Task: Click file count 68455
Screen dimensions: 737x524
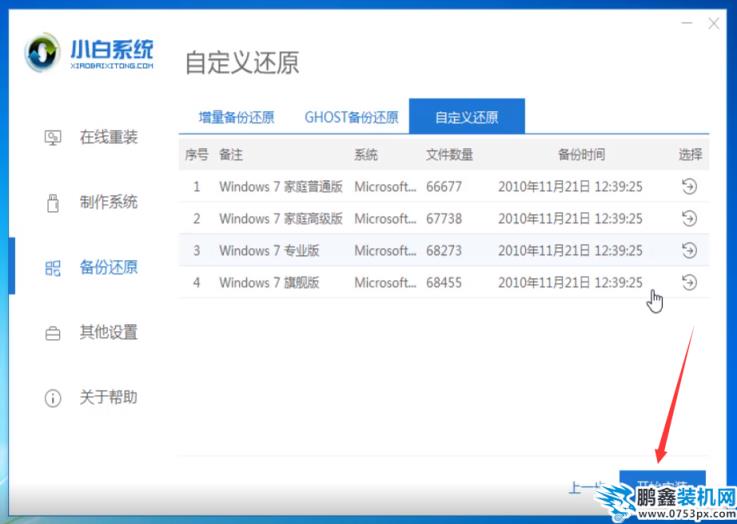Action: point(444,282)
